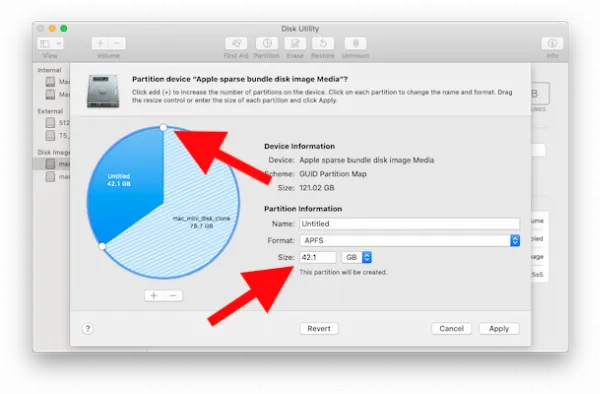Click the Cancel button
This screenshot has height=394, width=600.
point(452,329)
